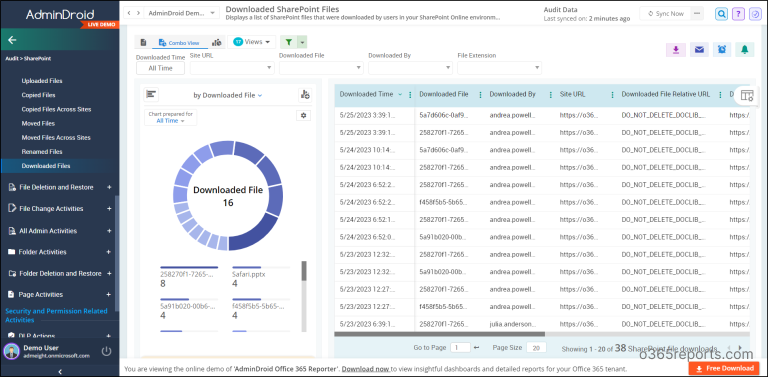The width and height of the screenshot is (768, 377).
Task: Switch to the table-only report view icon
Action: pos(143,43)
